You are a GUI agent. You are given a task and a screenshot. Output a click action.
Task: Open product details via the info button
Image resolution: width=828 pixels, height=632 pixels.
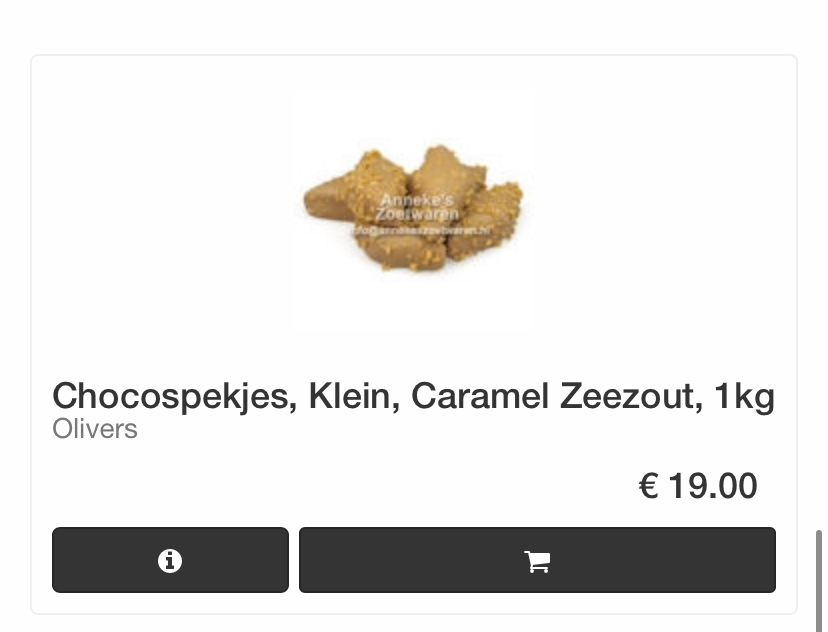171,560
